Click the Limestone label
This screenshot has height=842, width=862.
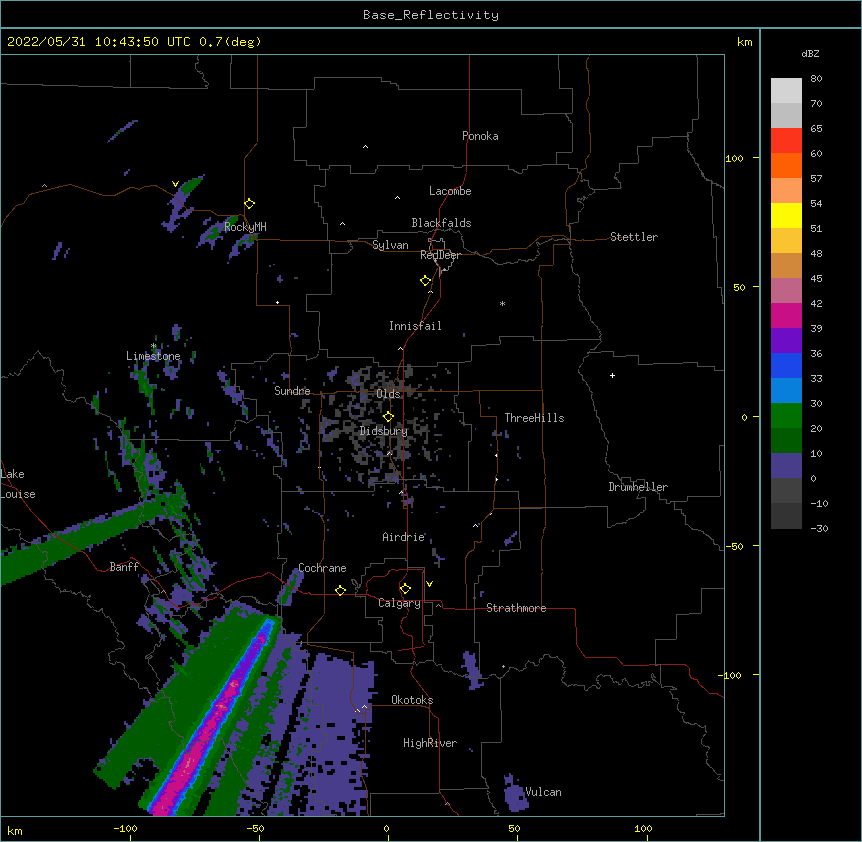153,356
